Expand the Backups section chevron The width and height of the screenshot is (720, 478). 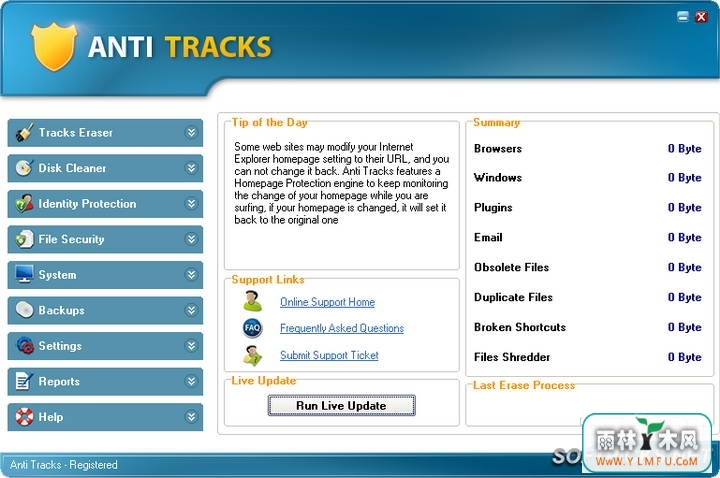[191, 310]
